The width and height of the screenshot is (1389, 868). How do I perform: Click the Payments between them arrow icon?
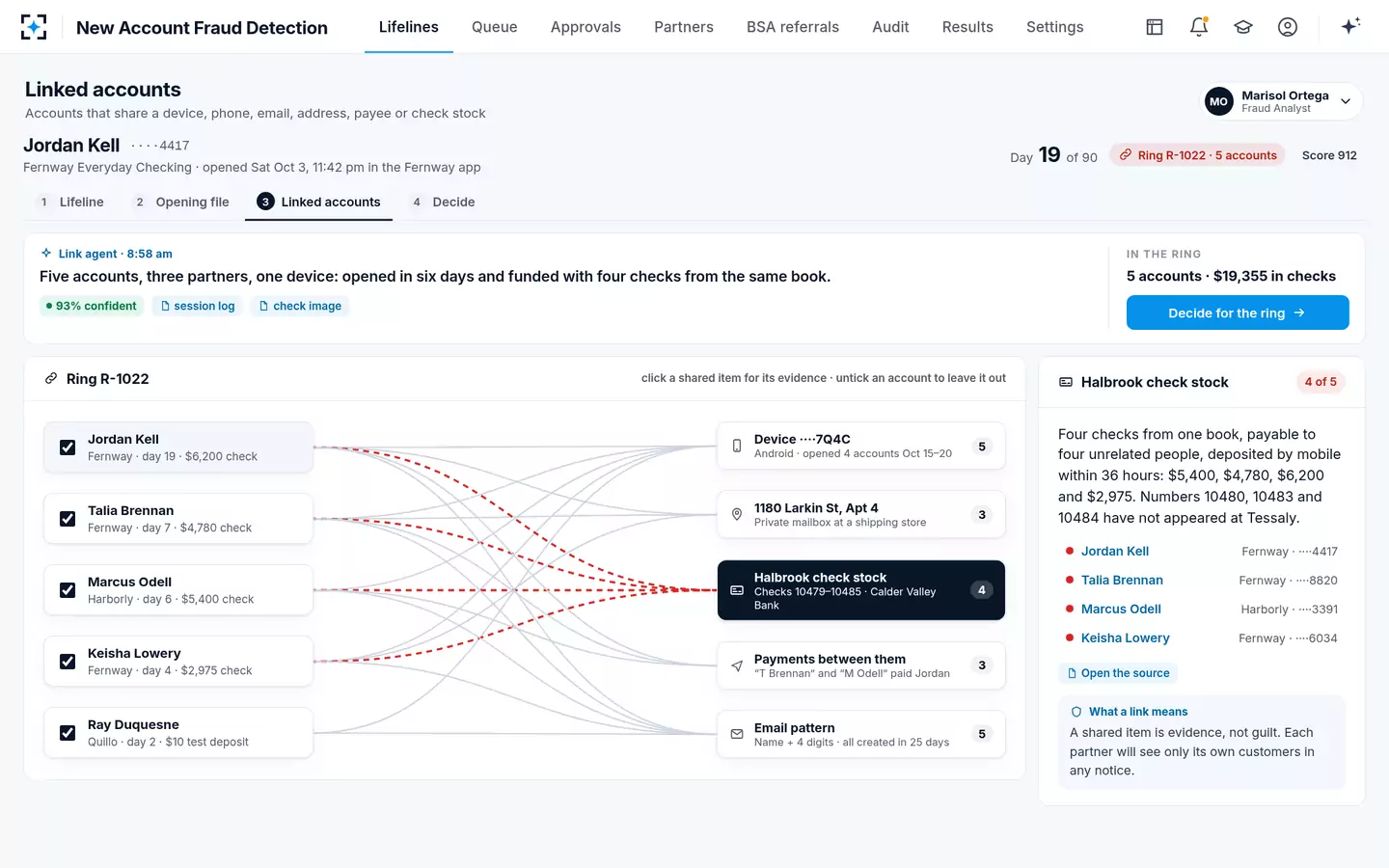coord(737,666)
